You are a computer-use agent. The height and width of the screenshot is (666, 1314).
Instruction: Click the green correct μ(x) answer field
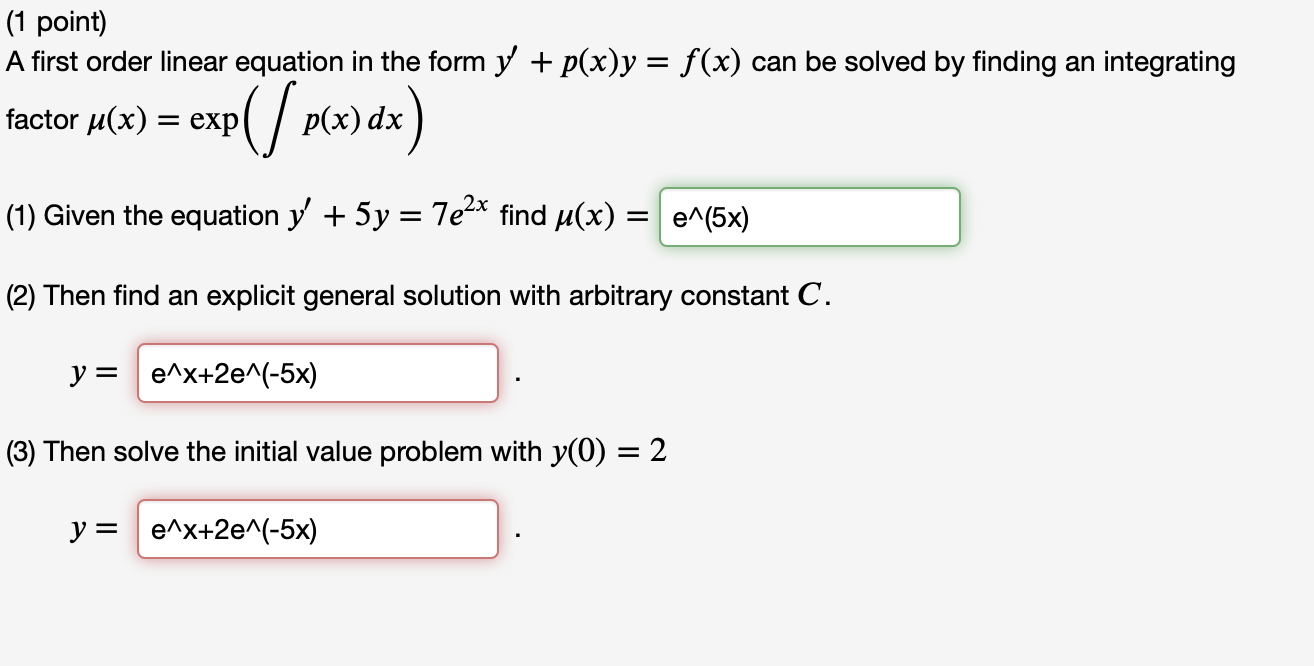pyautogui.click(x=809, y=217)
